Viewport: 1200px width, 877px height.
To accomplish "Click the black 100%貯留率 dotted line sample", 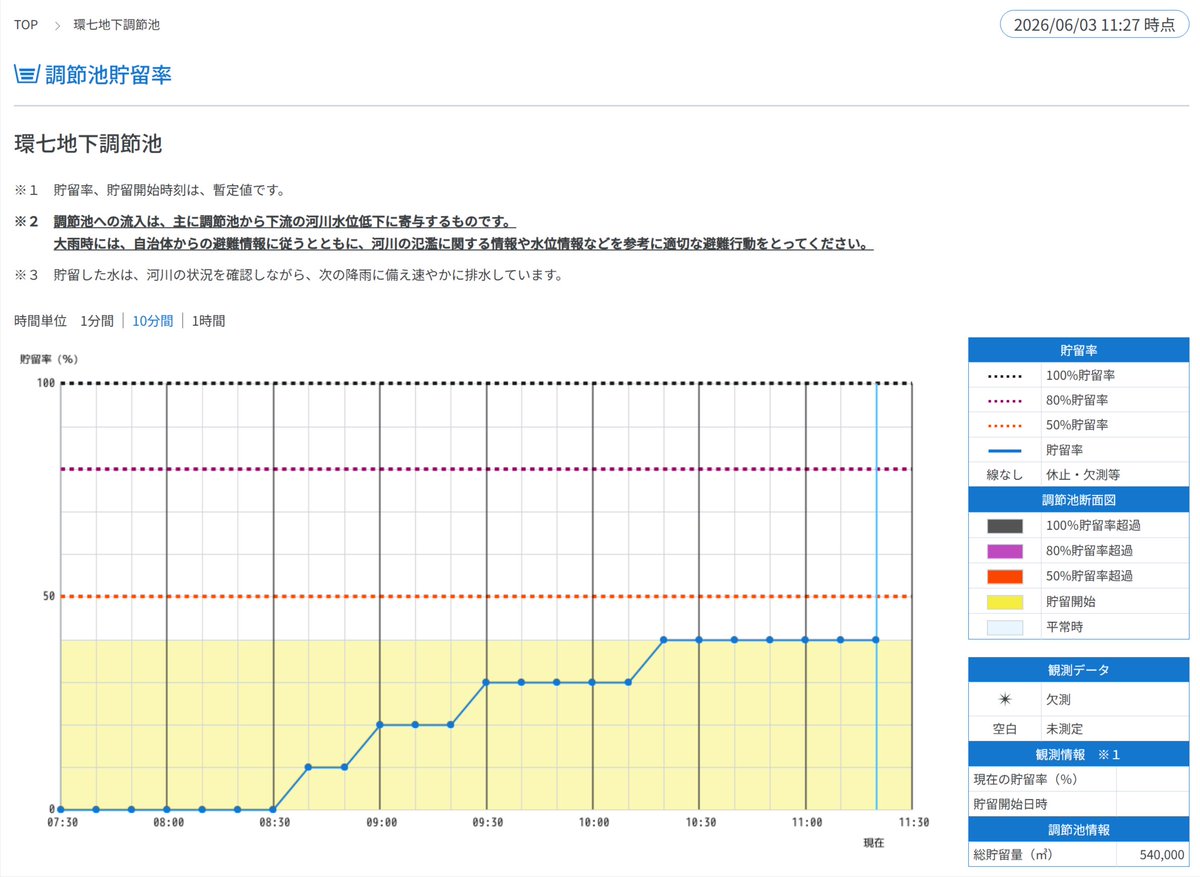I will (x=1004, y=376).
